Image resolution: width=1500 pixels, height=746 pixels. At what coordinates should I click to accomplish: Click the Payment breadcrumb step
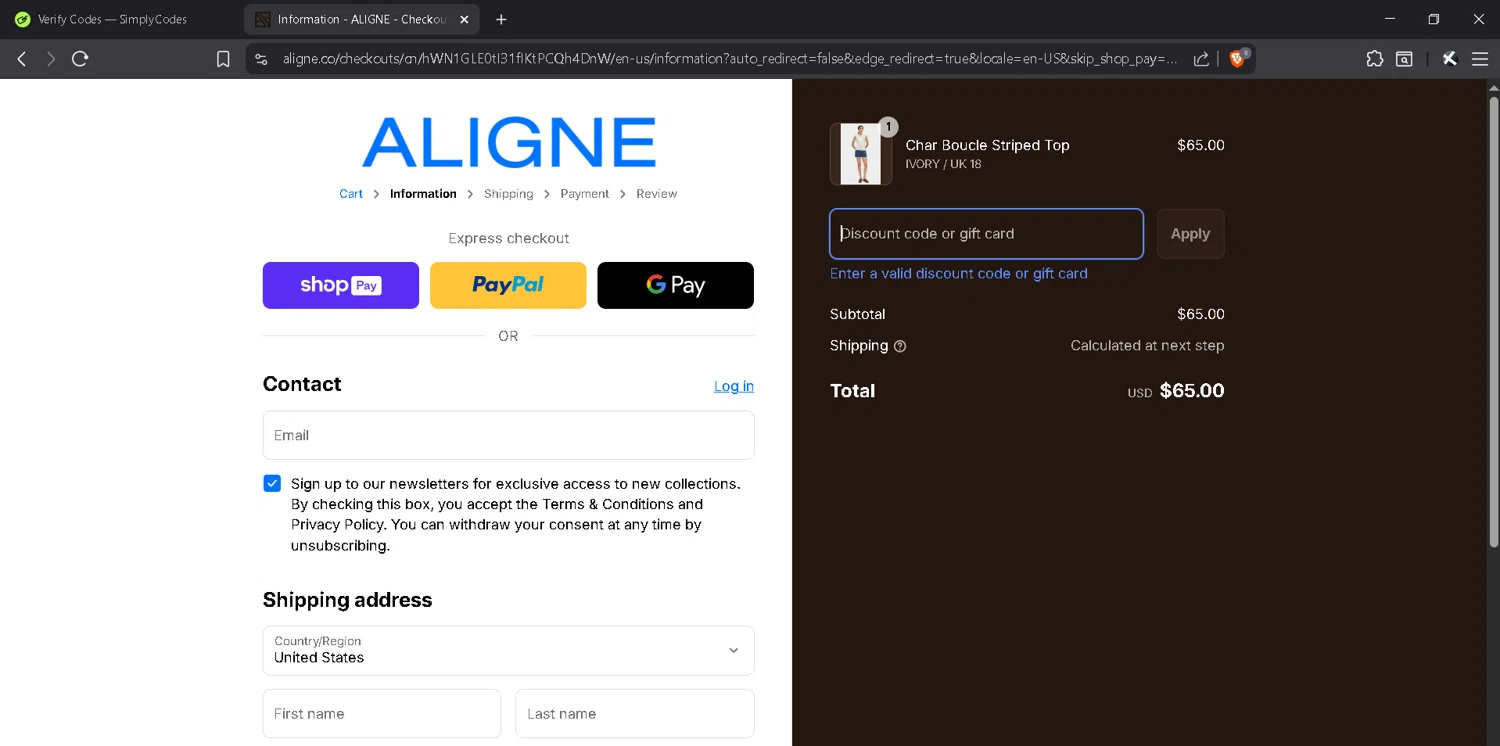pos(585,194)
